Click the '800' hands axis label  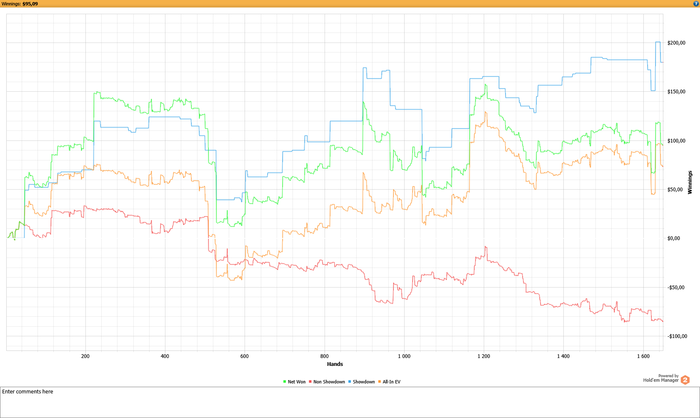point(325,356)
